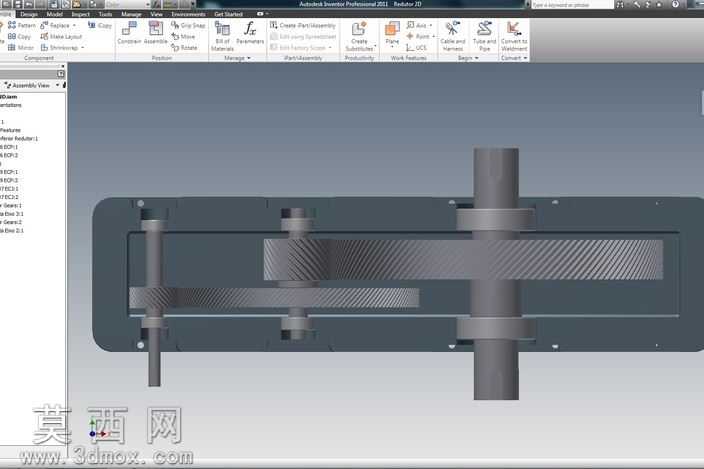Switch to the Inspect ribbon tab
This screenshot has height=469, width=704.
[81, 14]
